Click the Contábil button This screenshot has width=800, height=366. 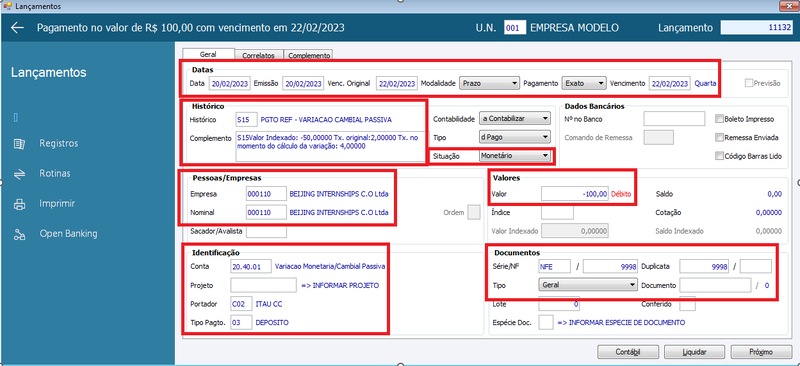[x=628, y=352]
